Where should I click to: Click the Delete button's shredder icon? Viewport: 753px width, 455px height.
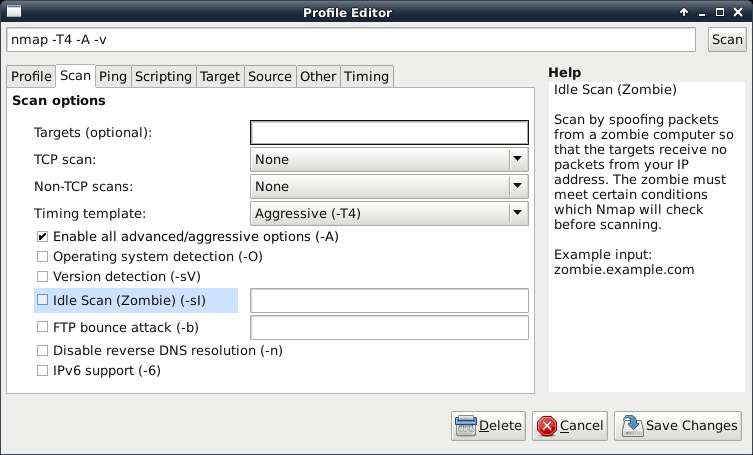coord(465,426)
